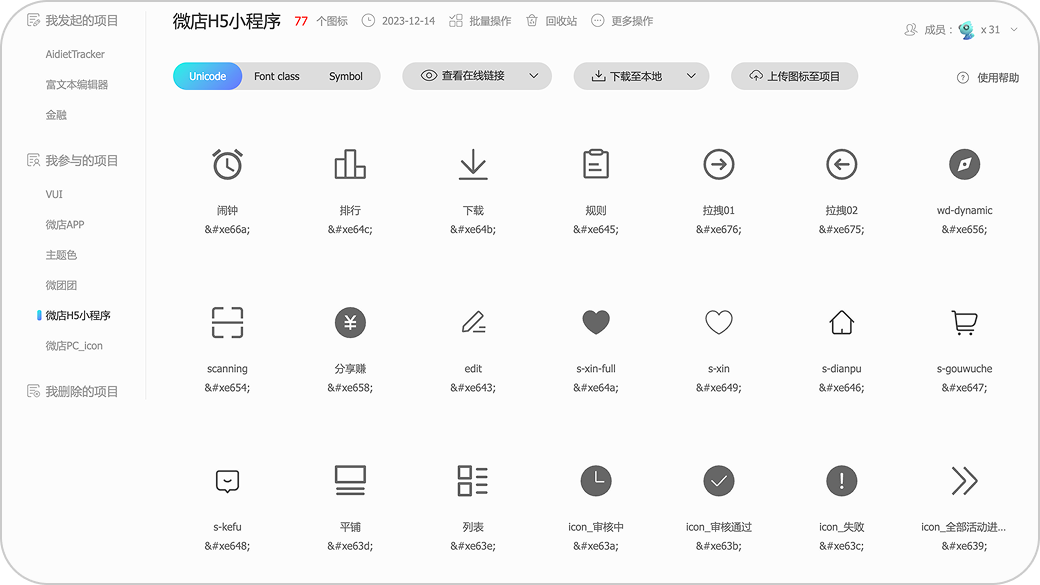Viewport: 1040px width, 585px height.
Task: Open the AidietTracker project
Action: click(75, 54)
